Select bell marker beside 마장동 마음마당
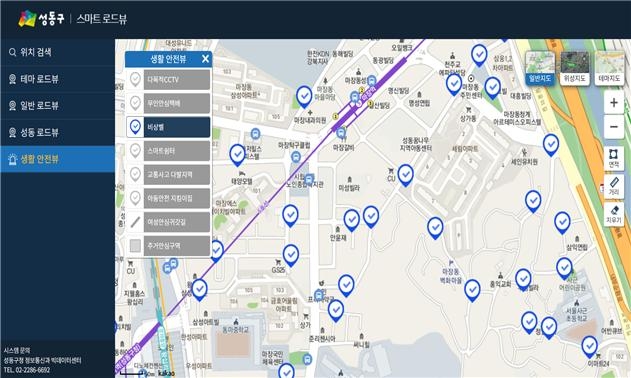Screen dimensions: 631x378 [304, 97]
